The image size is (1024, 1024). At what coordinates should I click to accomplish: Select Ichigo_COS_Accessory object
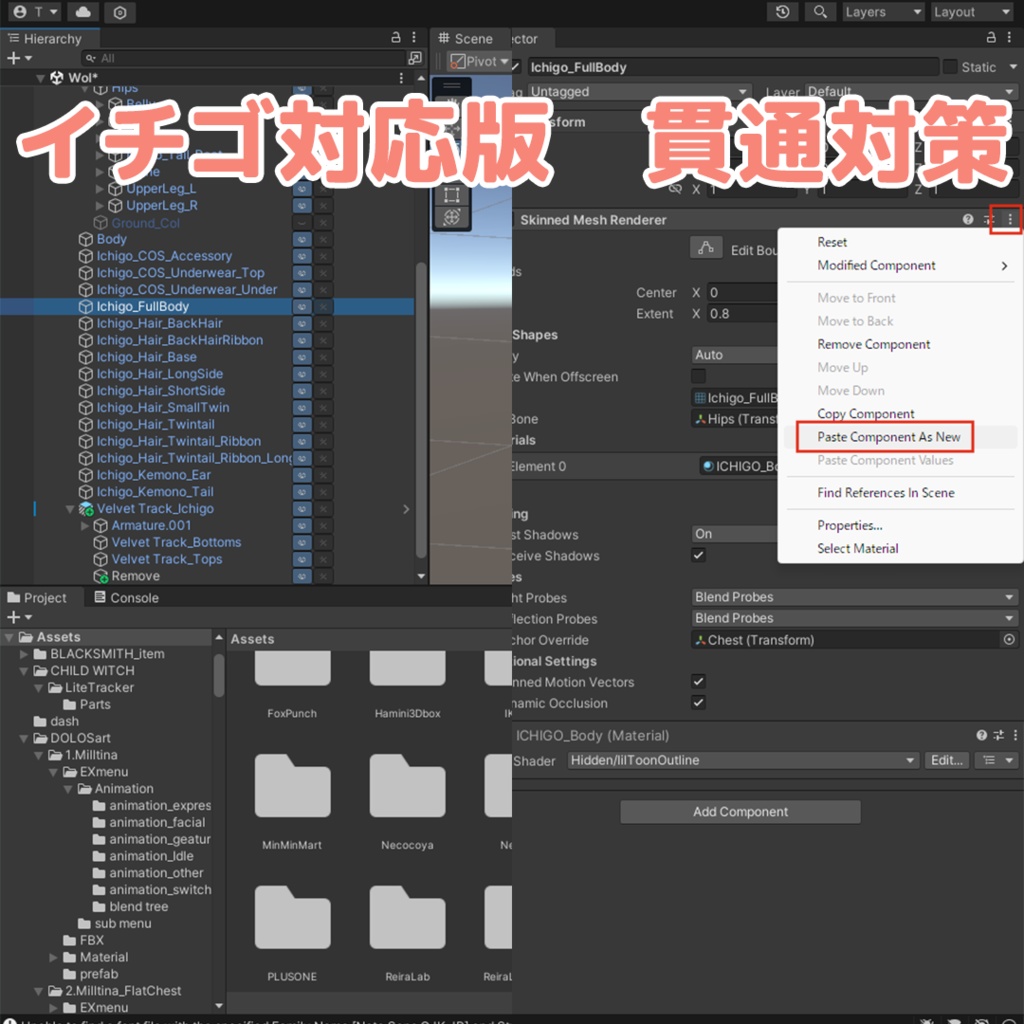(x=164, y=256)
